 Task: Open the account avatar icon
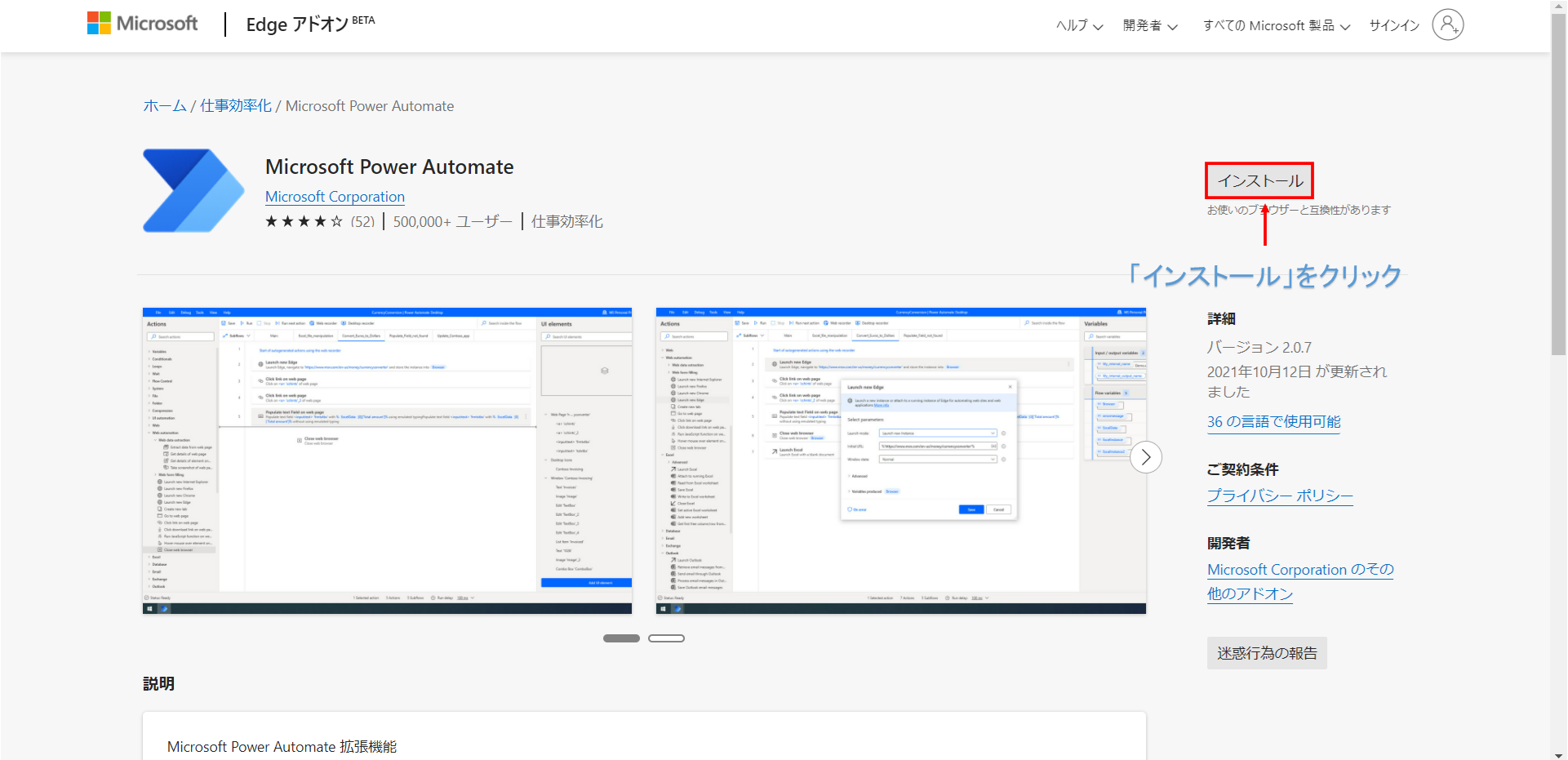pyautogui.click(x=1448, y=25)
